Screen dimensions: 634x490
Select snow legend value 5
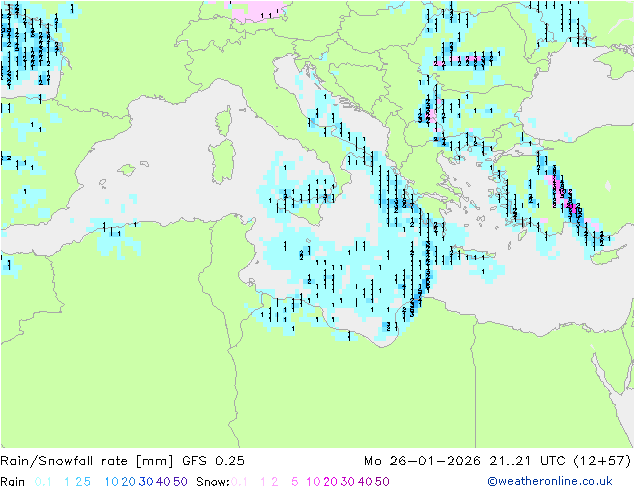click(x=295, y=482)
